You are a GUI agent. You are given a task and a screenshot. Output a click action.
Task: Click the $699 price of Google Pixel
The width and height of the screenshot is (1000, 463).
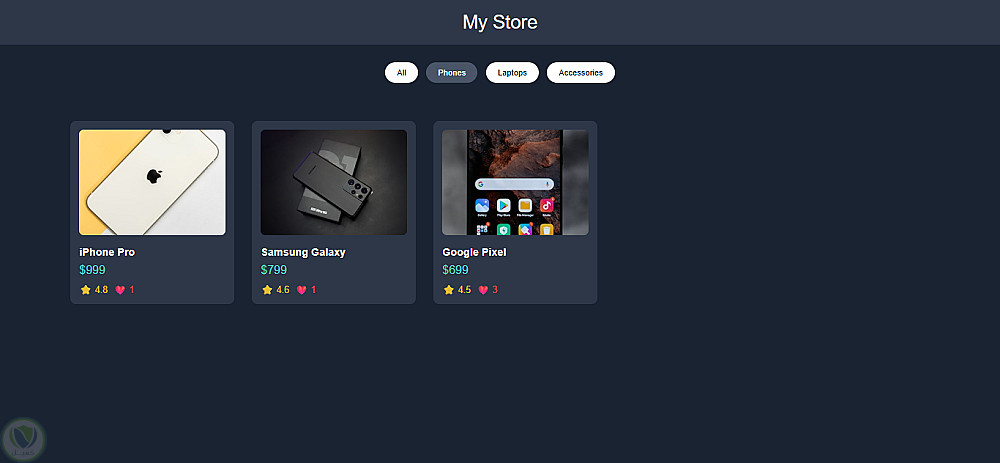click(x=455, y=270)
